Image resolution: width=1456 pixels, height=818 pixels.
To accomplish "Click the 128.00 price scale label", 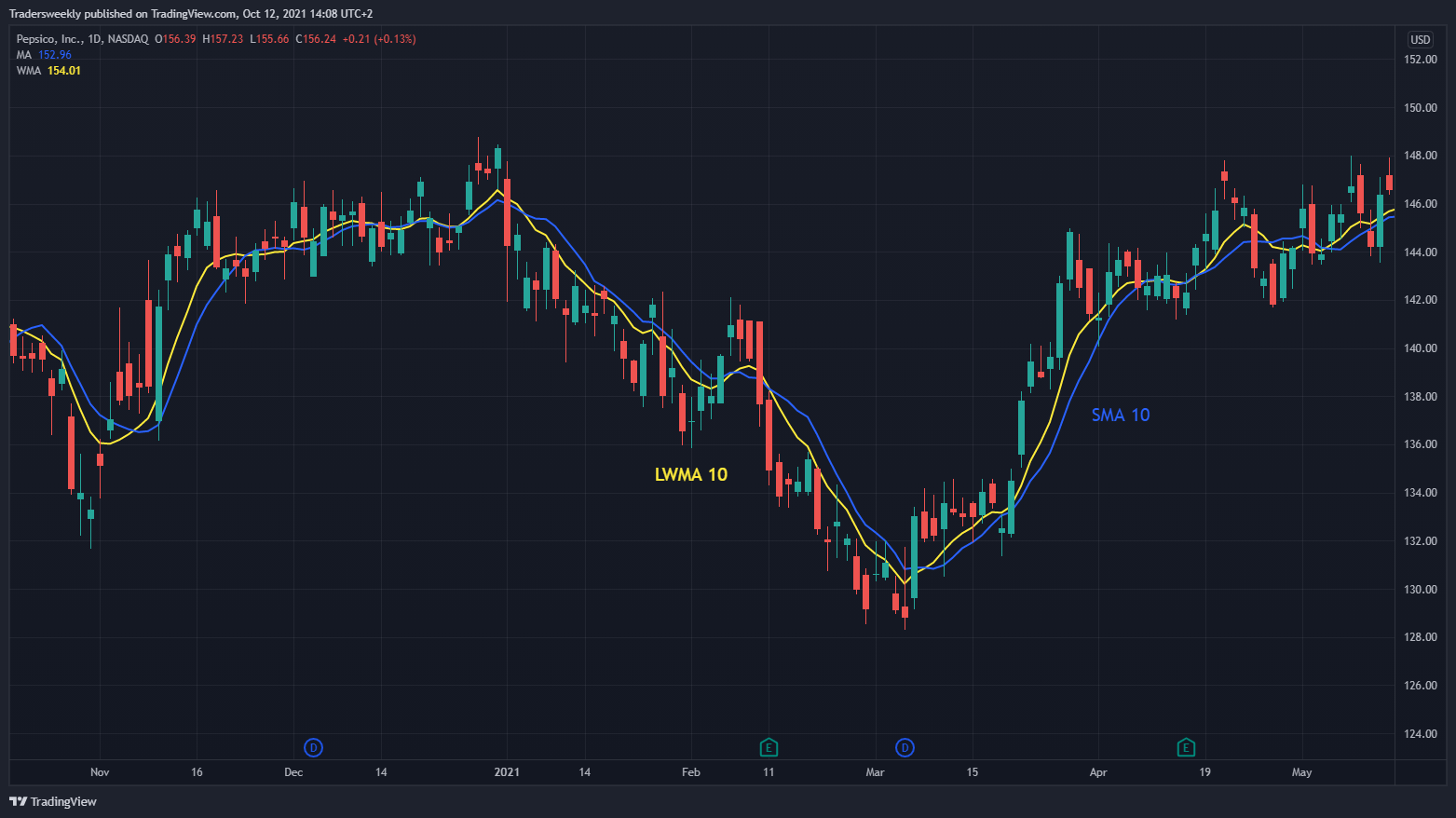I will pyautogui.click(x=1421, y=637).
